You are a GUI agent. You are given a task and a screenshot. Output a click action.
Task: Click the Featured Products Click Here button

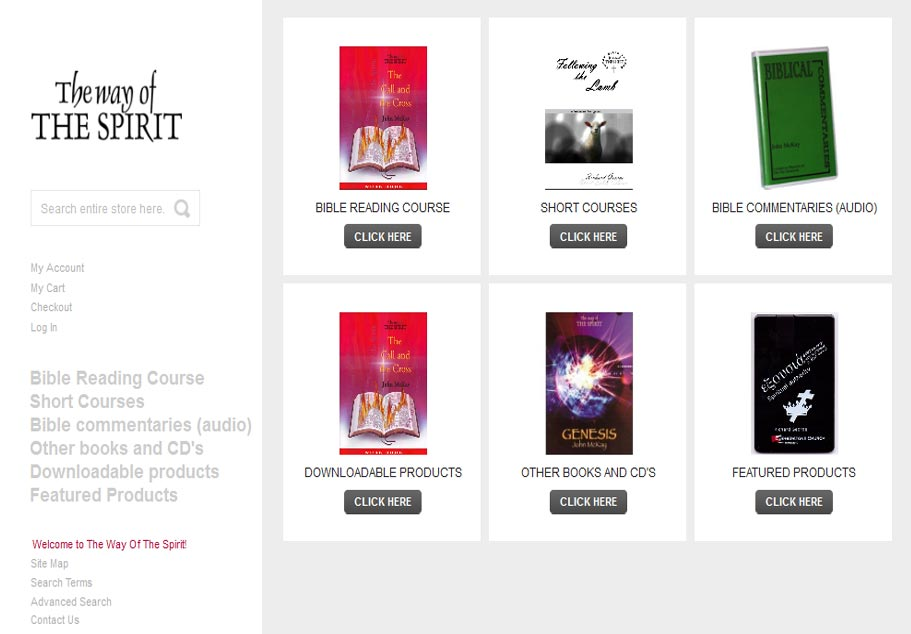pos(794,502)
